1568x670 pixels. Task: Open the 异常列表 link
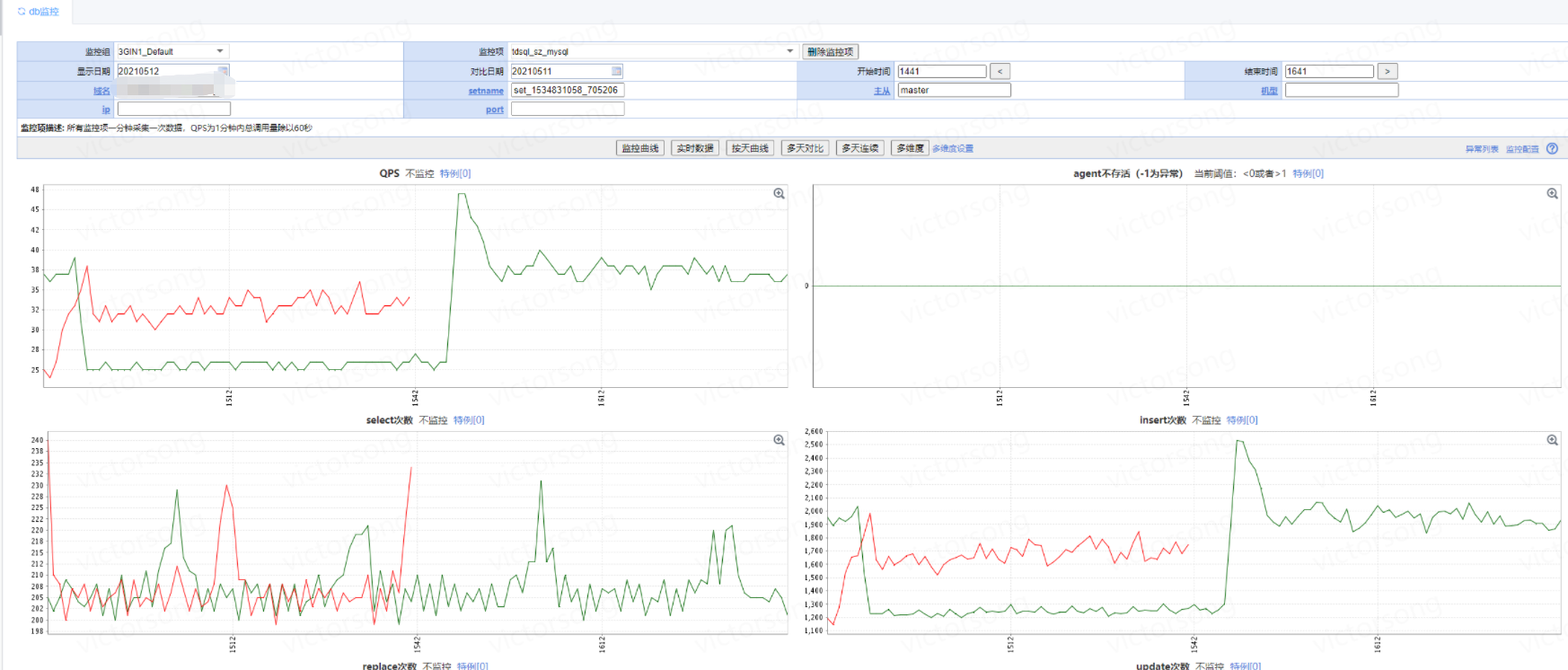1482,149
